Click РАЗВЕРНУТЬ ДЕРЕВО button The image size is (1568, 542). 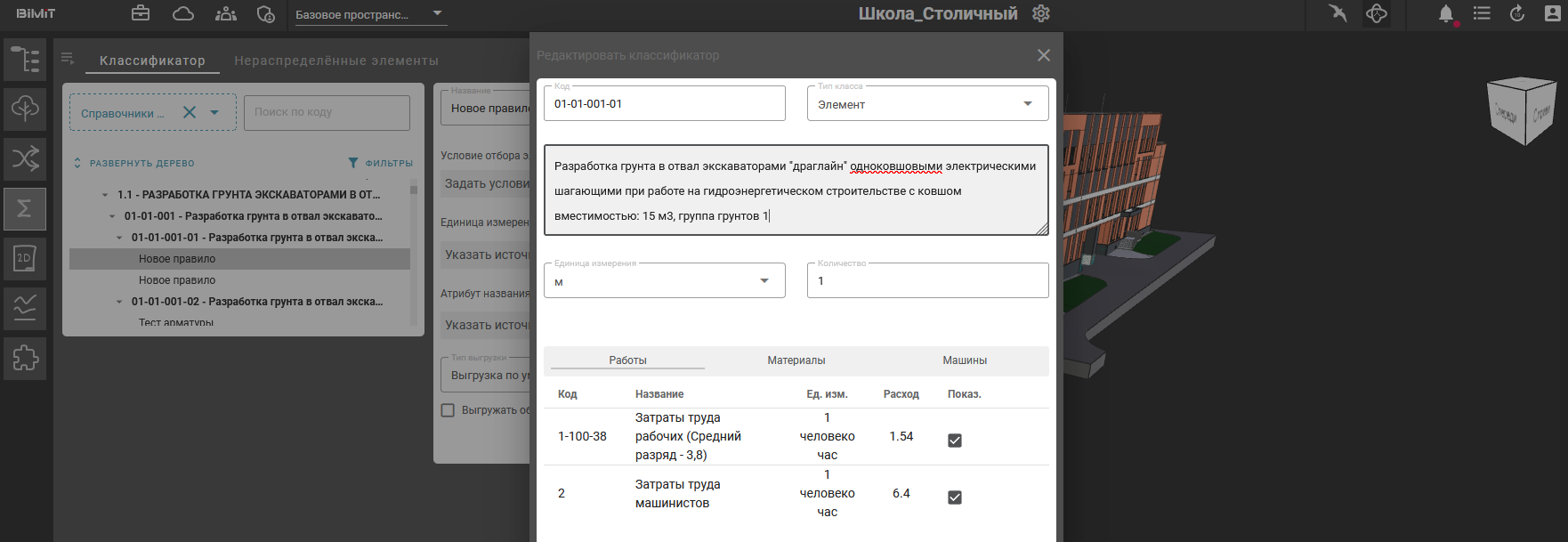pos(134,163)
